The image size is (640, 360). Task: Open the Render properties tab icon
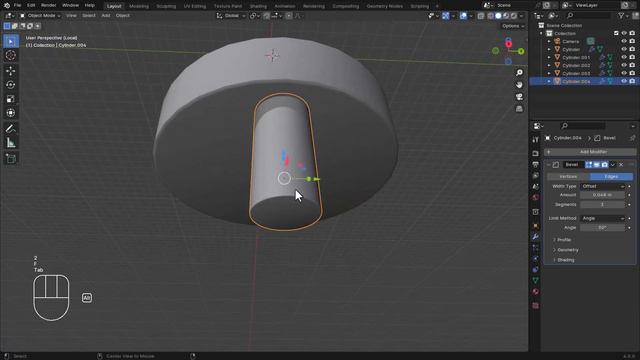pyautogui.click(x=536, y=153)
